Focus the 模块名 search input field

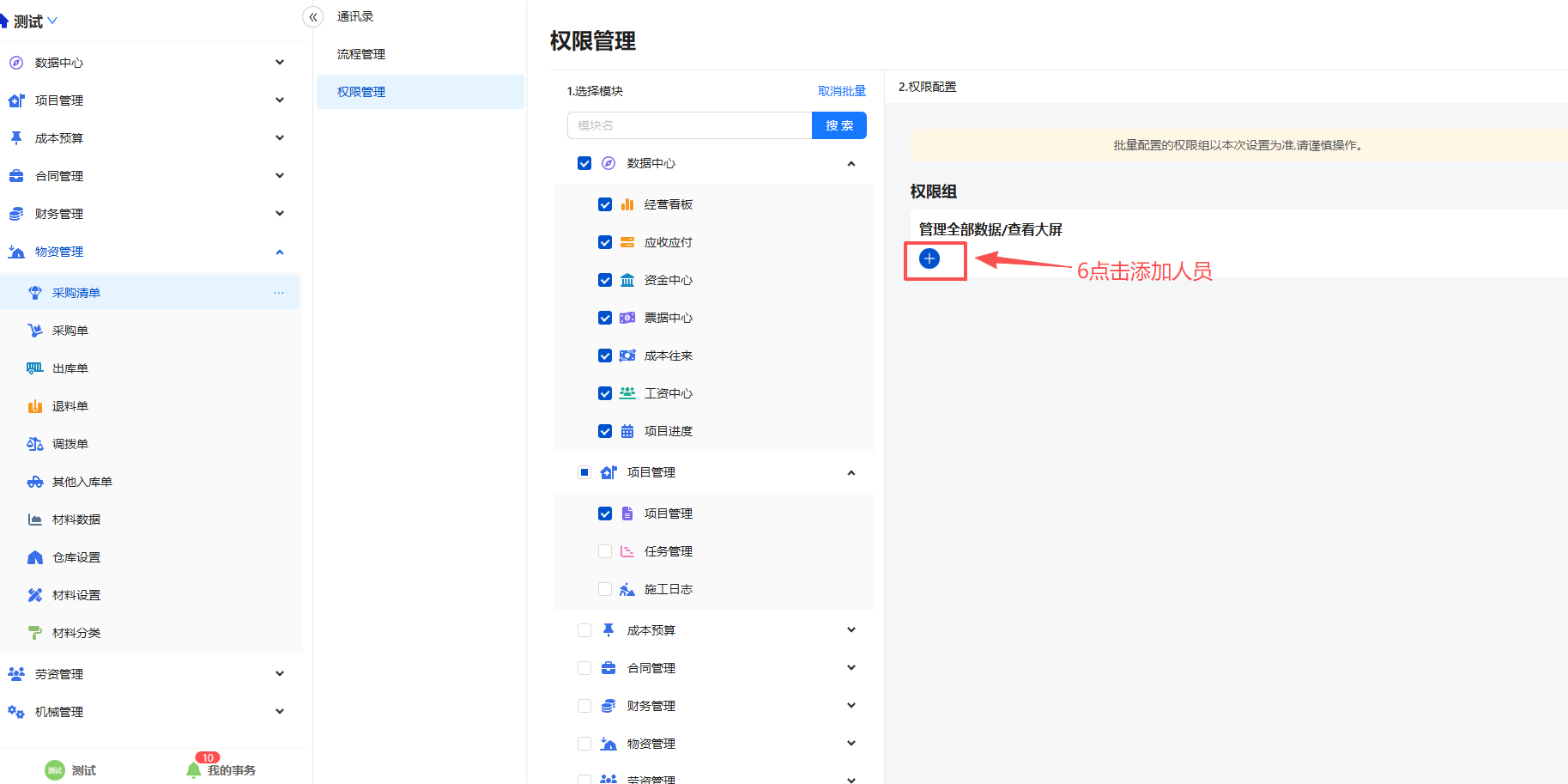click(x=688, y=125)
